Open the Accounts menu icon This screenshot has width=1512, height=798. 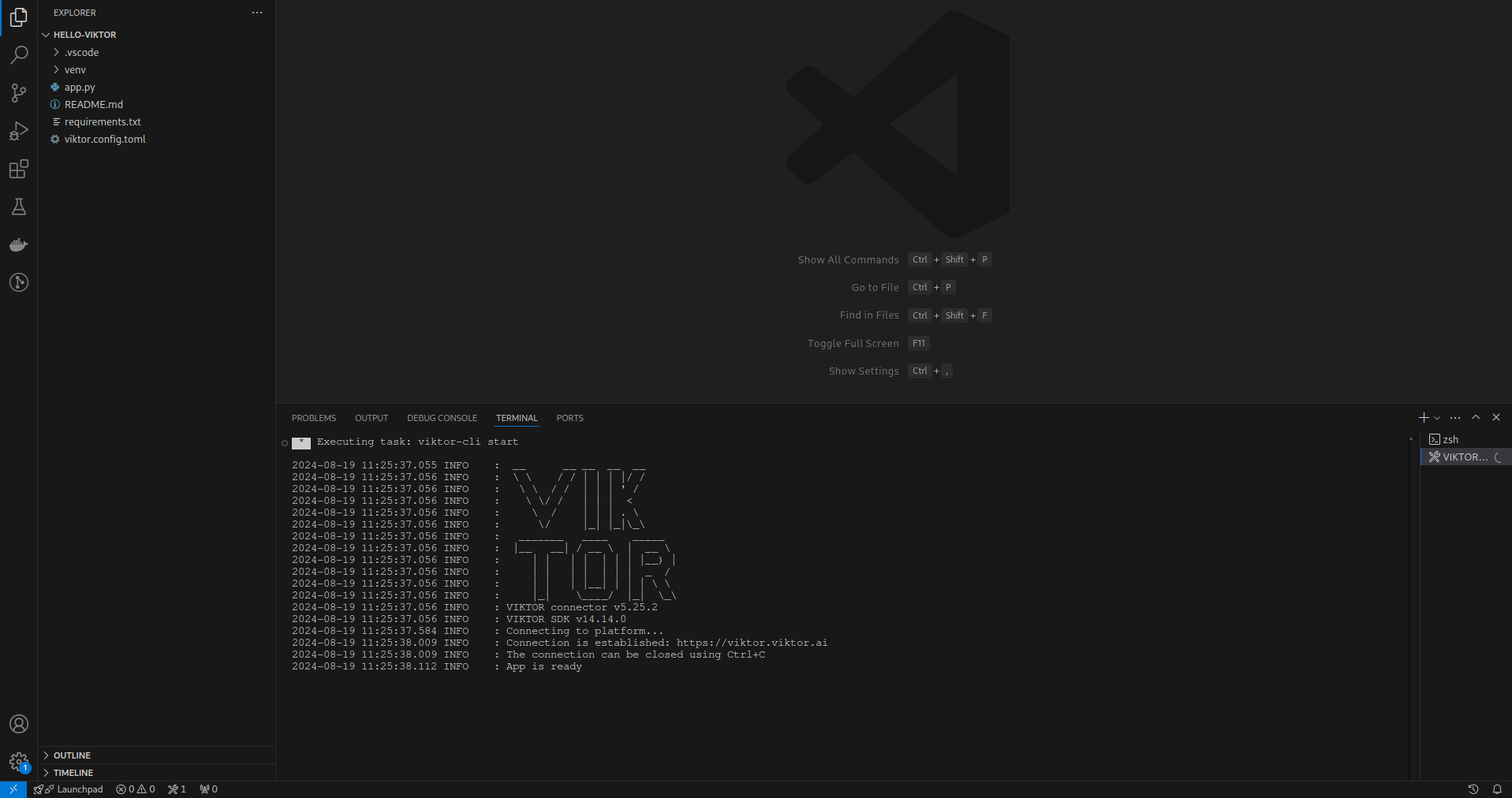19,724
